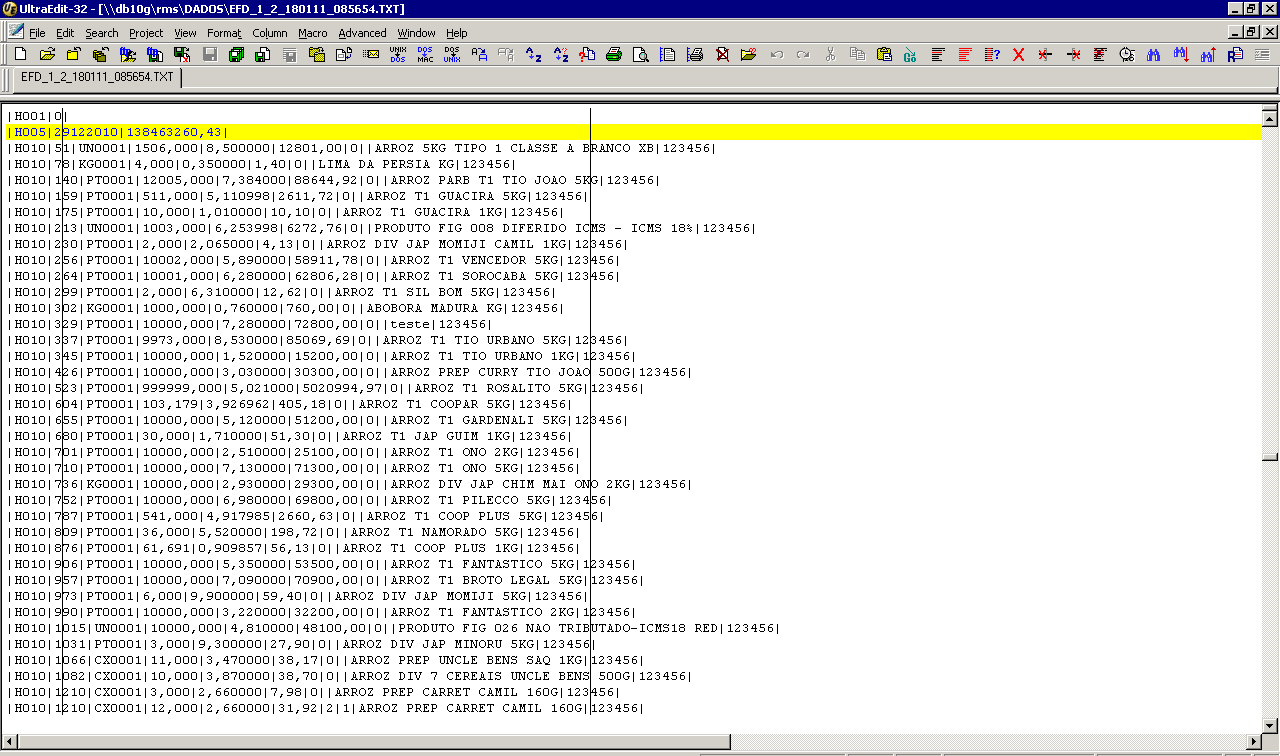Click the Insert Date/Time clock icon
1280x756 pixels.
pos(1127,54)
